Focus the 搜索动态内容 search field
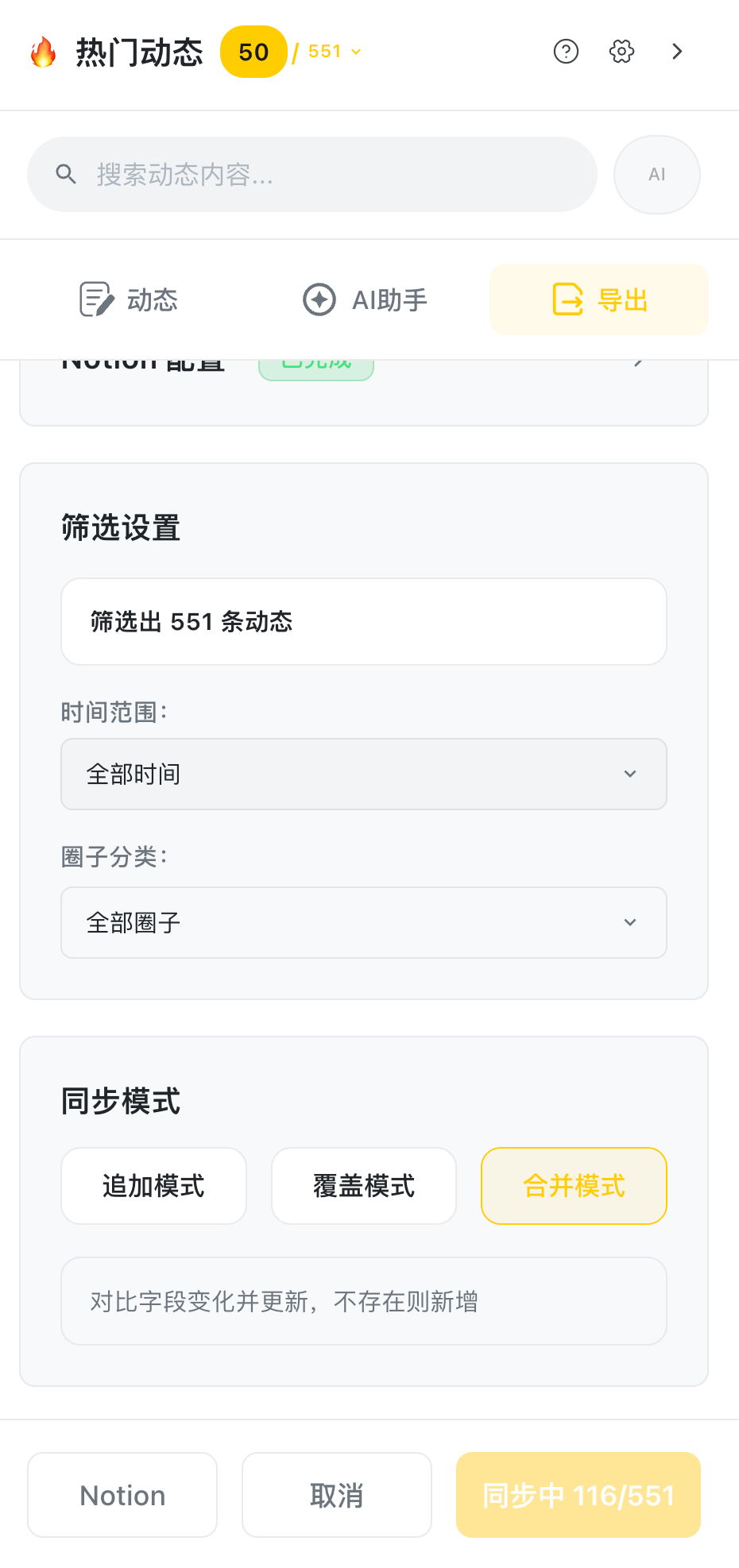 click(x=334, y=175)
